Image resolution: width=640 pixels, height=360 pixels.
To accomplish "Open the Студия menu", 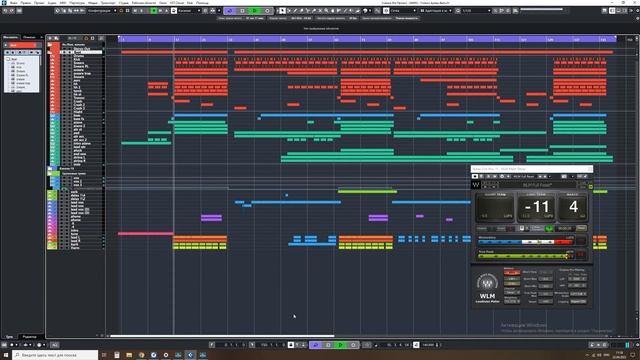I will pyautogui.click(x=123, y=2).
